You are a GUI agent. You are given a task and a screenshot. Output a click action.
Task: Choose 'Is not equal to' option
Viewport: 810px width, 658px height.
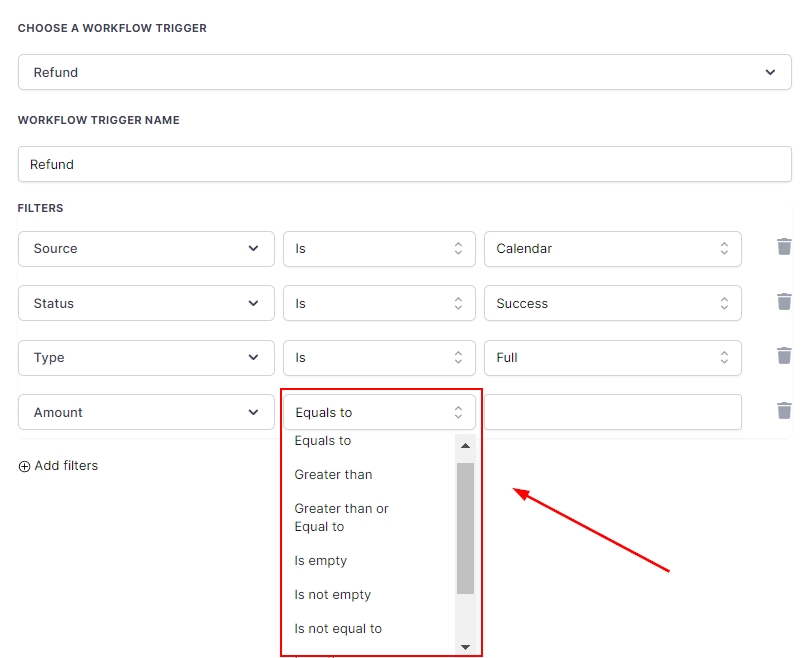(338, 629)
